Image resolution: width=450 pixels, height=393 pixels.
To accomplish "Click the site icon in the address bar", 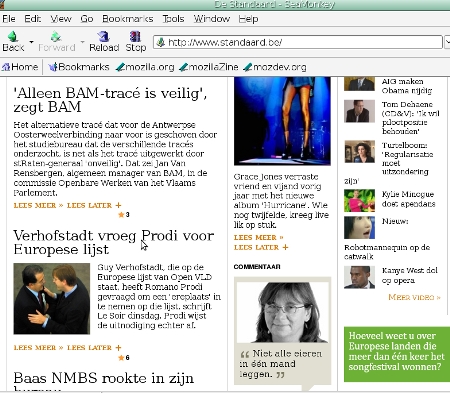I will click(x=161, y=42).
